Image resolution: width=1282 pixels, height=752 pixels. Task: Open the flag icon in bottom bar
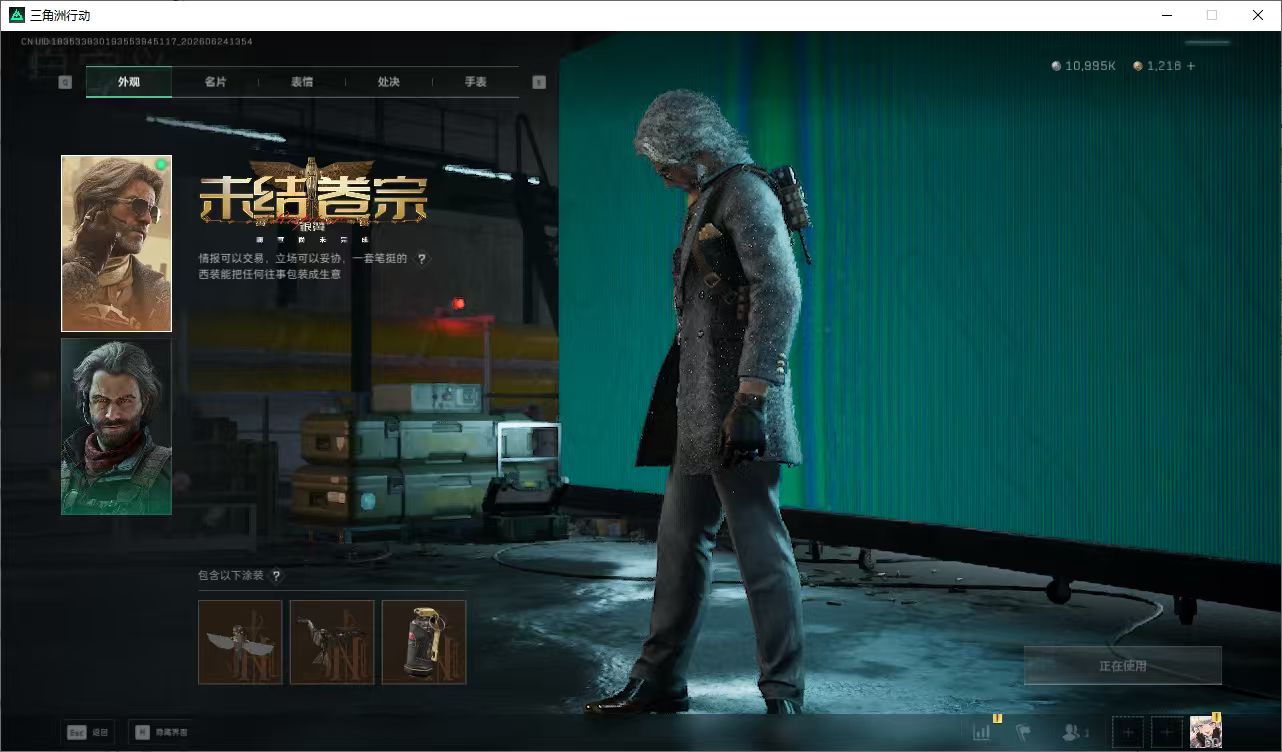[1024, 732]
